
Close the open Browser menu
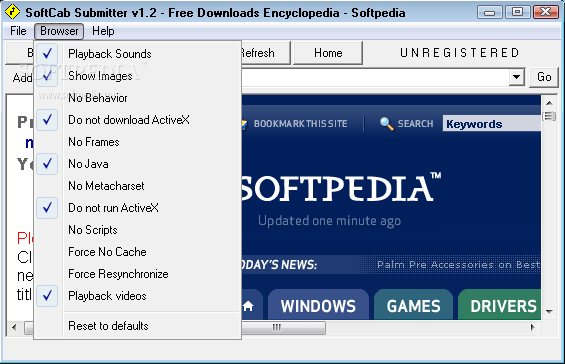(x=59, y=31)
